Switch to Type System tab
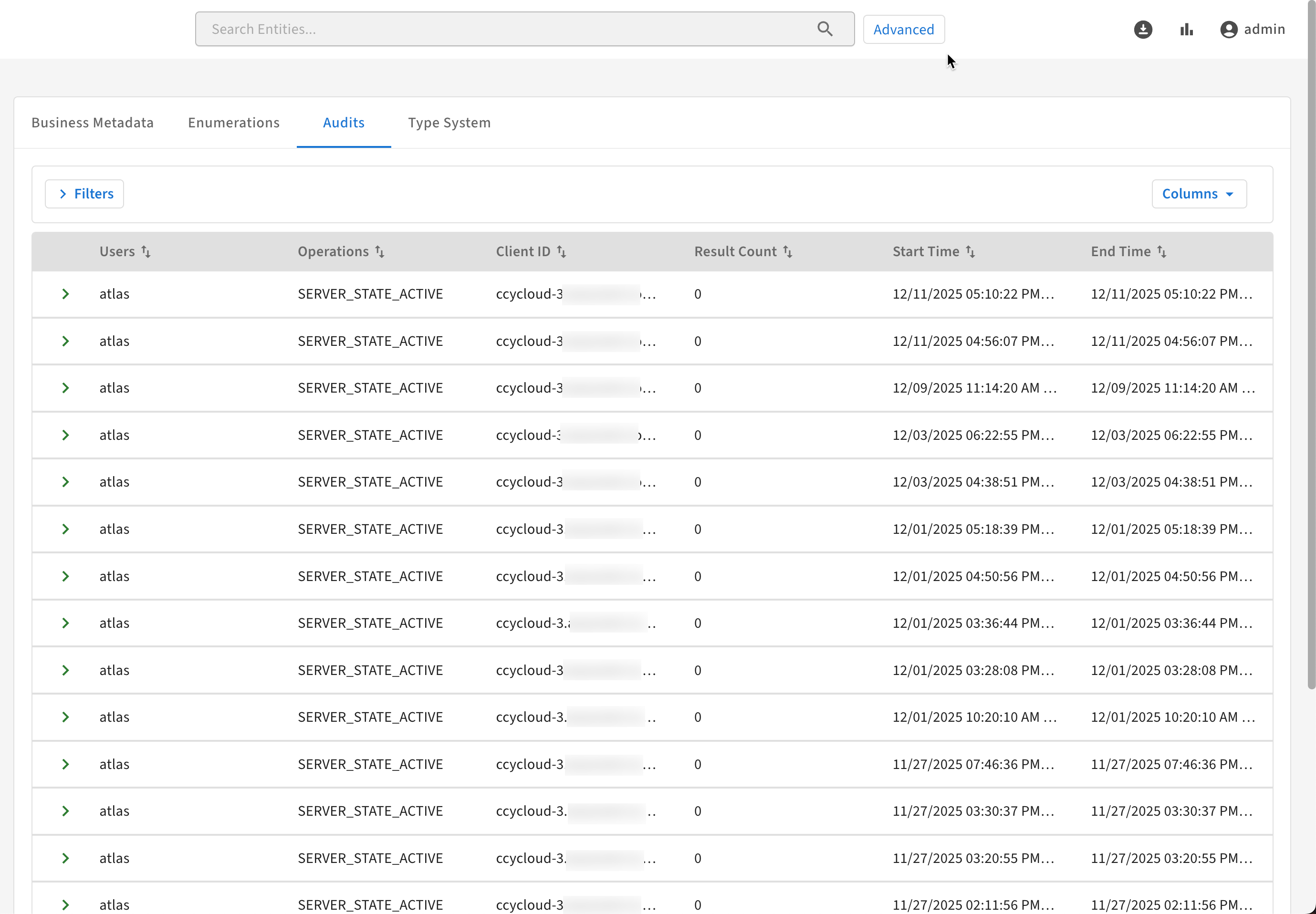Image resolution: width=1316 pixels, height=914 pixels. click(x=449, y=123)
